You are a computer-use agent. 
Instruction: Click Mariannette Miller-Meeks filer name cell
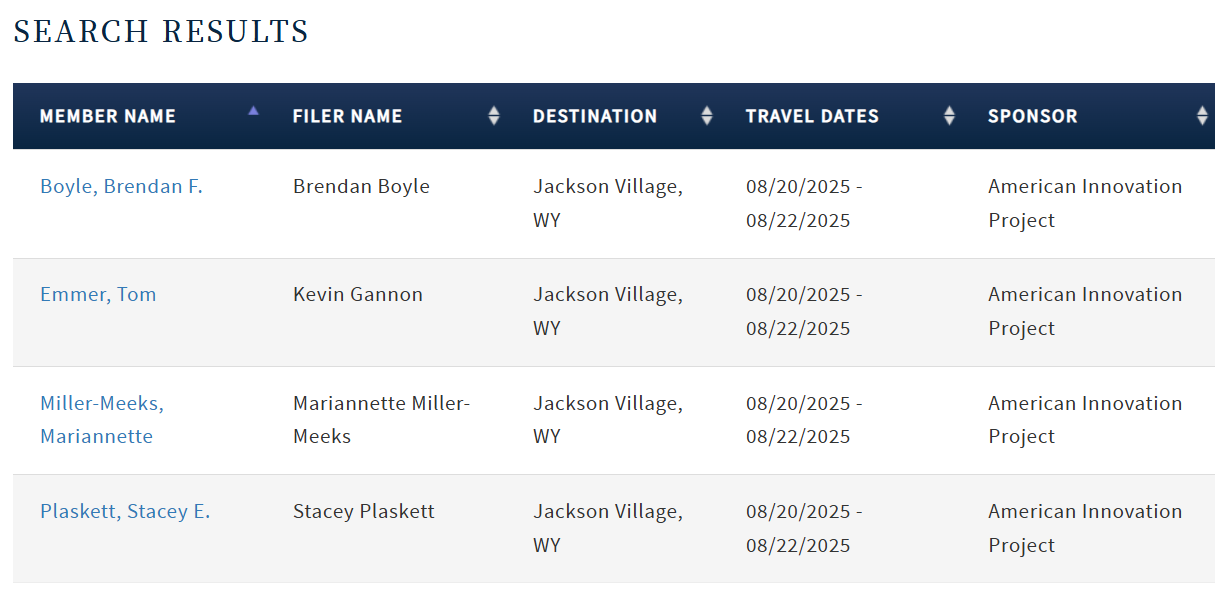tap(381, 419)
